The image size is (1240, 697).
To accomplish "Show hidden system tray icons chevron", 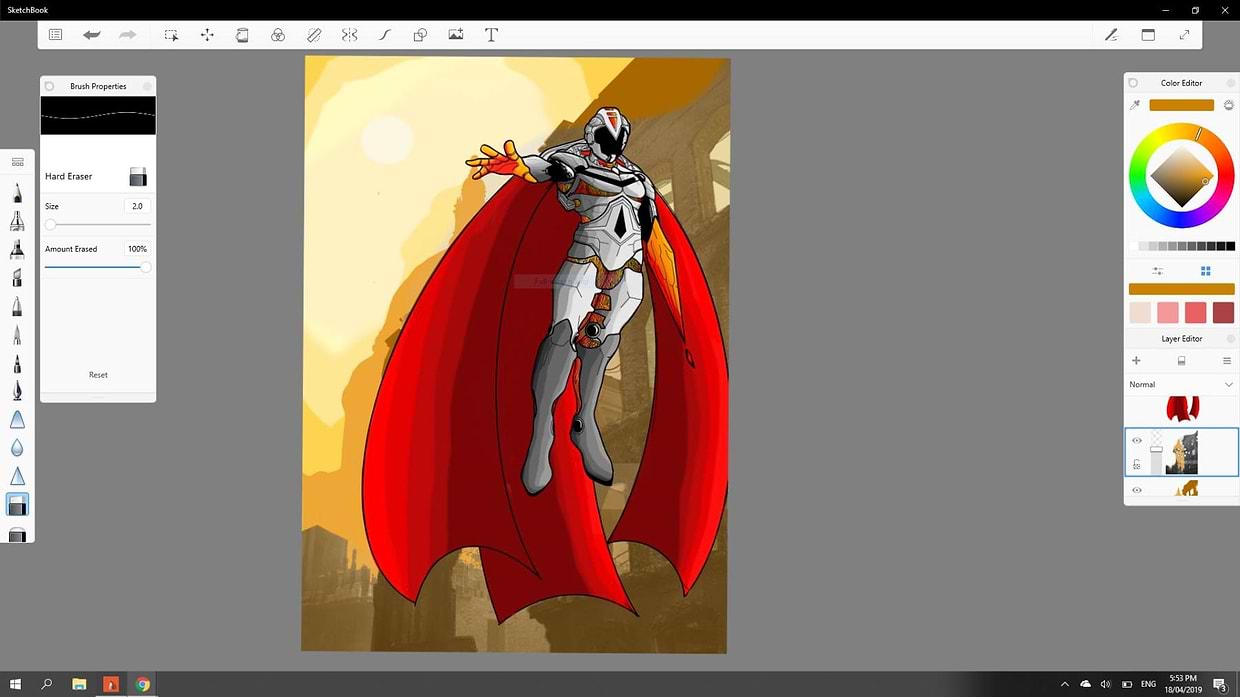I will [1064, 684].
